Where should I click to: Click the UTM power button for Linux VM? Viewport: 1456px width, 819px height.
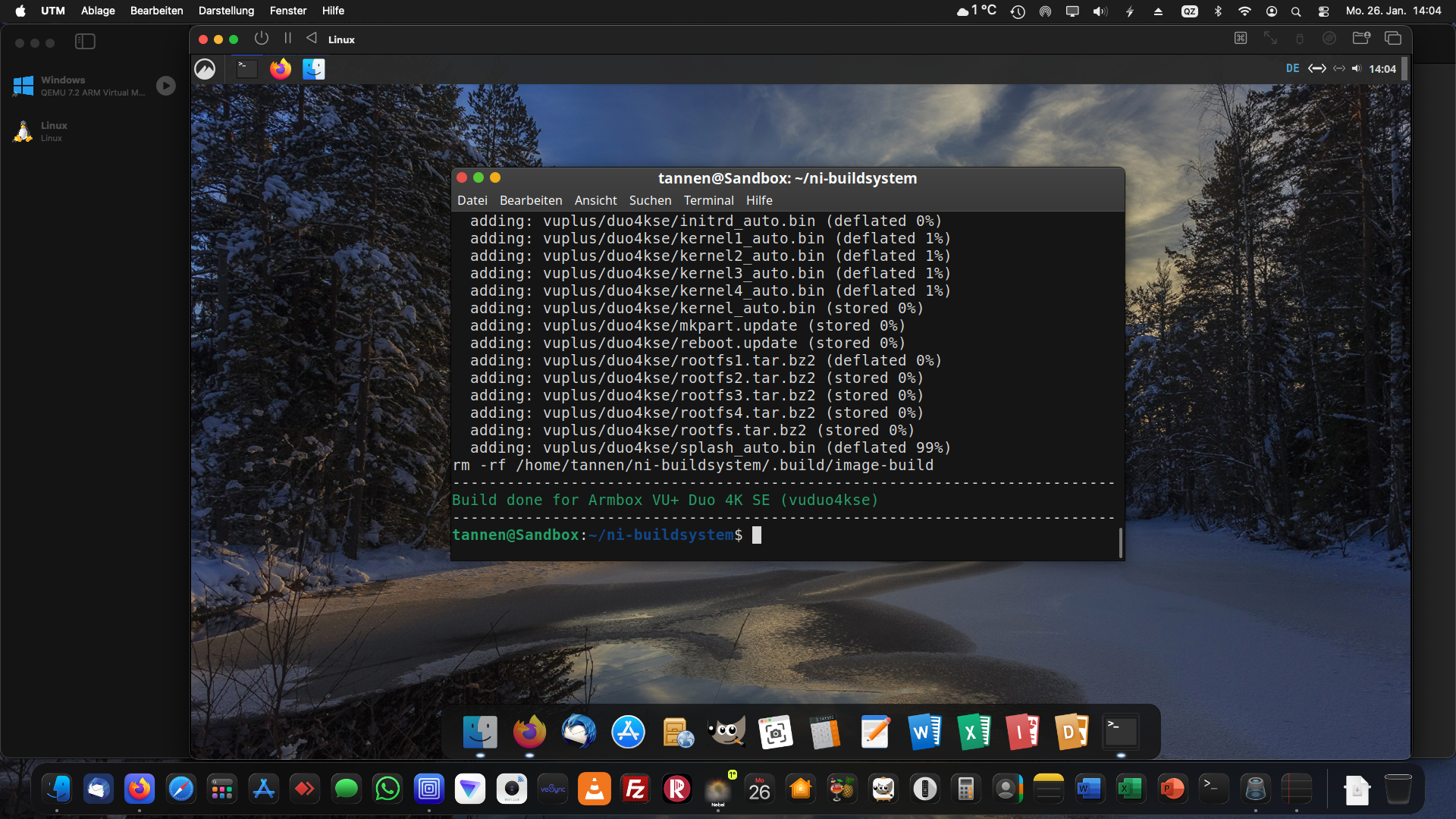coord(262,39)
